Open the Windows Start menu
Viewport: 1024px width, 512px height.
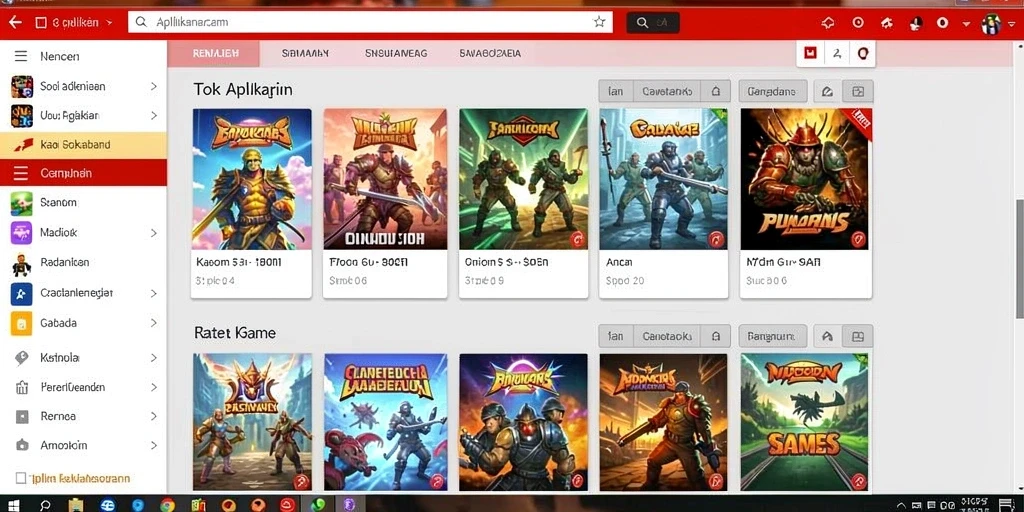[x=13, y=505]
